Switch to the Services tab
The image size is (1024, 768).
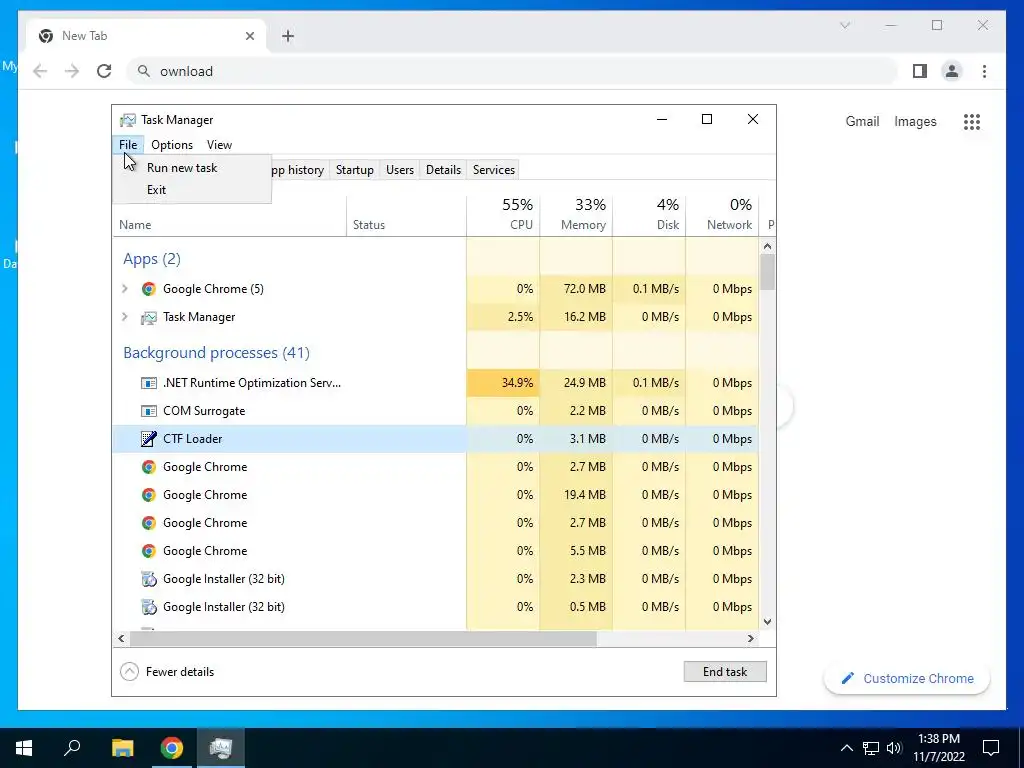click(494, 170)
